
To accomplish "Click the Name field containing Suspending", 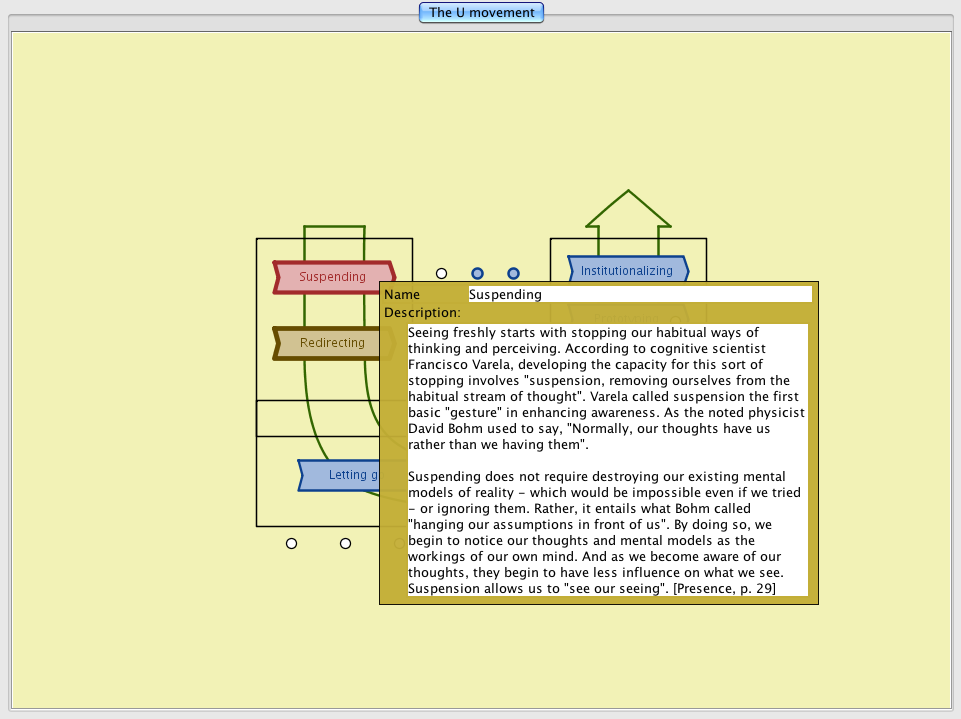I will [x=640, y=294].
